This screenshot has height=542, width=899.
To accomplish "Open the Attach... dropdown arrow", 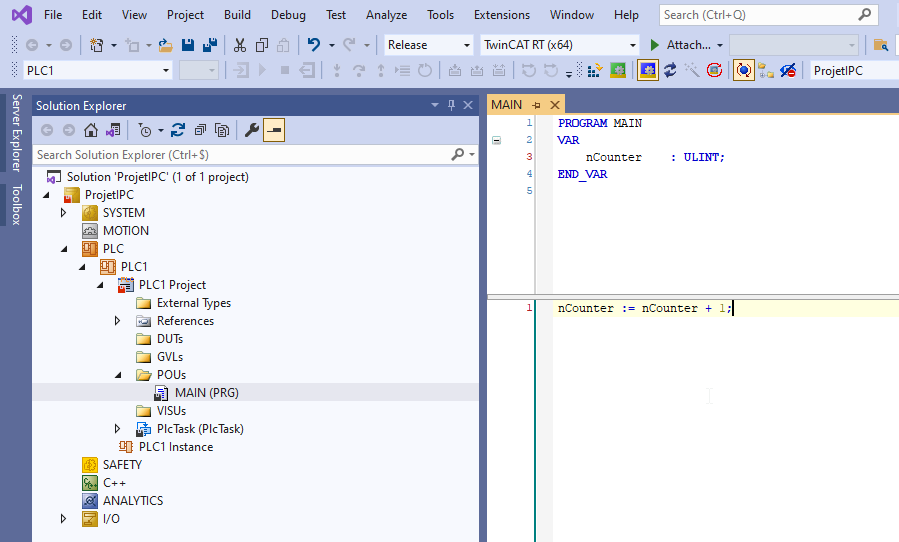I will 720,45.
